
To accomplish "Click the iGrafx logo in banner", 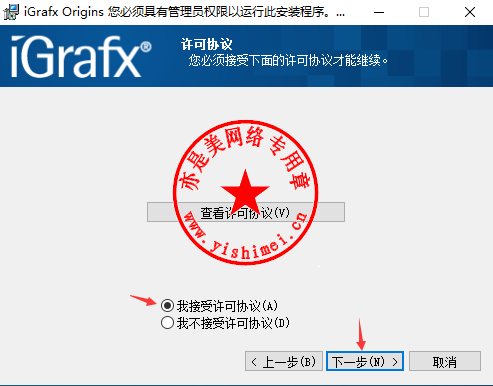I will point(81,57).
